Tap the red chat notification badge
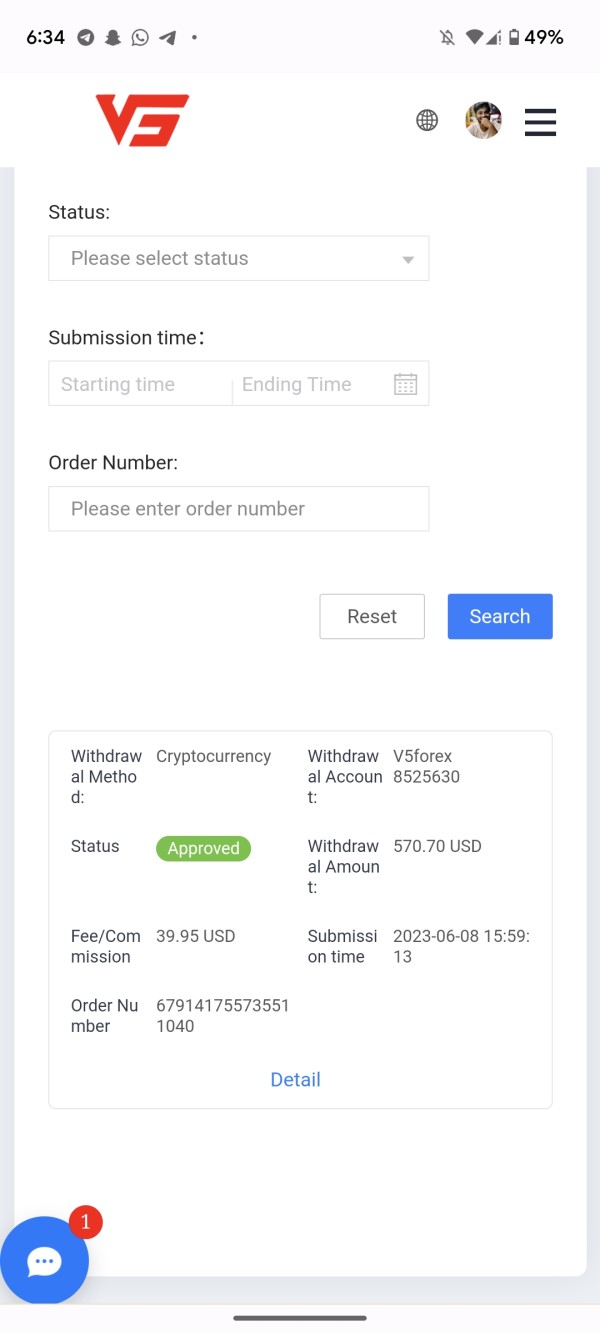The width and height of the screenshot is (600, 1333). (x=86, y=1221)
